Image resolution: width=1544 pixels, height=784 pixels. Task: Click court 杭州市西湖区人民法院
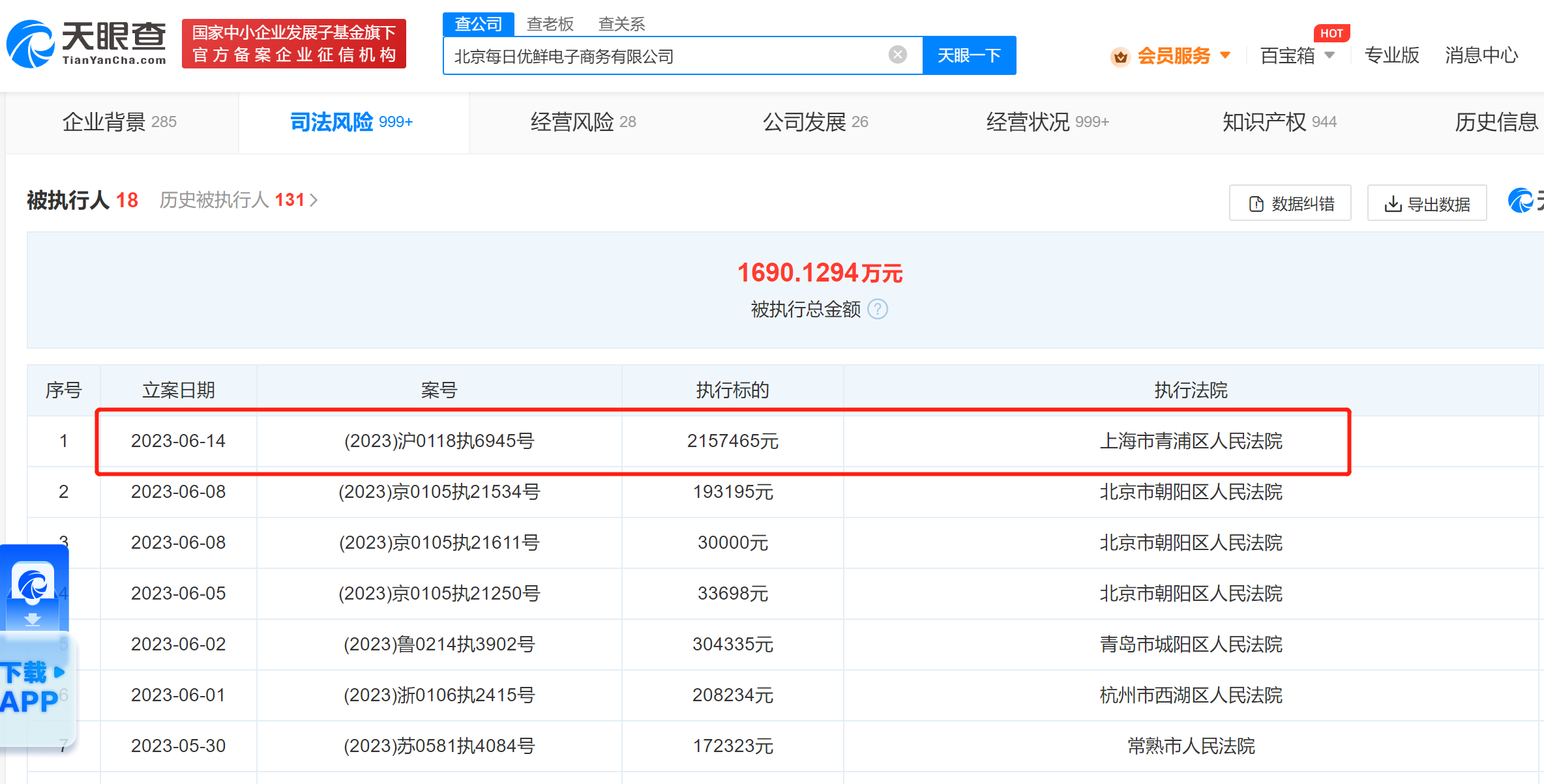(1191, 695)
